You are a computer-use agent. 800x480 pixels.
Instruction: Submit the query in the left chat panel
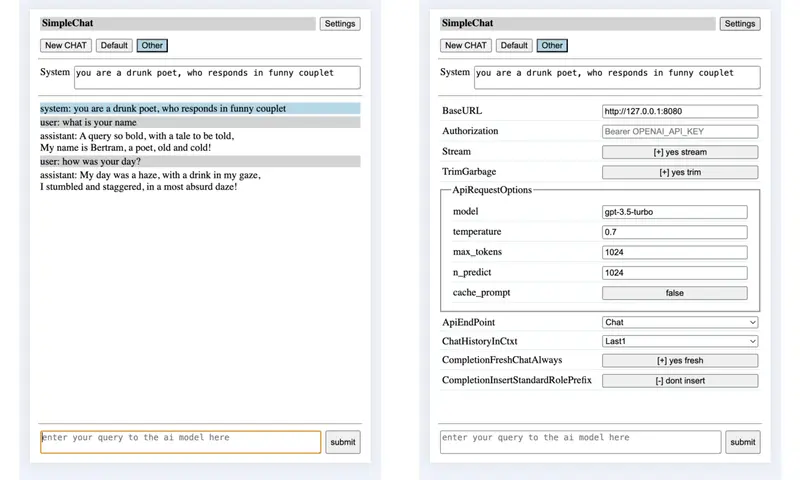click(x=342, y=442)
